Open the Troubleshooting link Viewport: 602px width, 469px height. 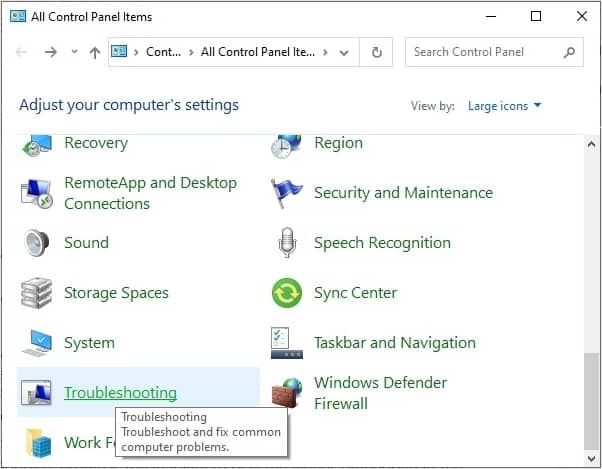[121, 393]
